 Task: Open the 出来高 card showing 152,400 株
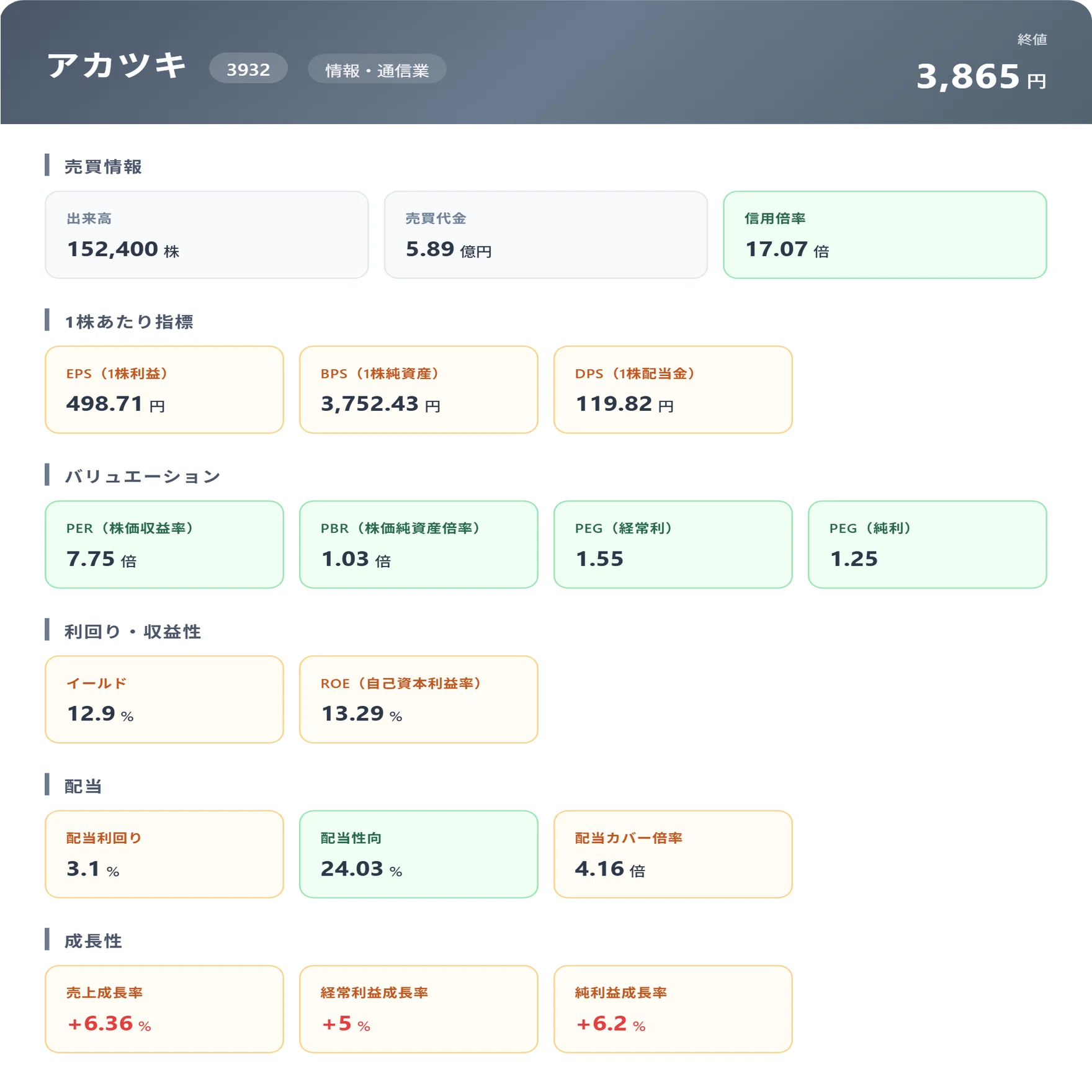click(207, 235)
